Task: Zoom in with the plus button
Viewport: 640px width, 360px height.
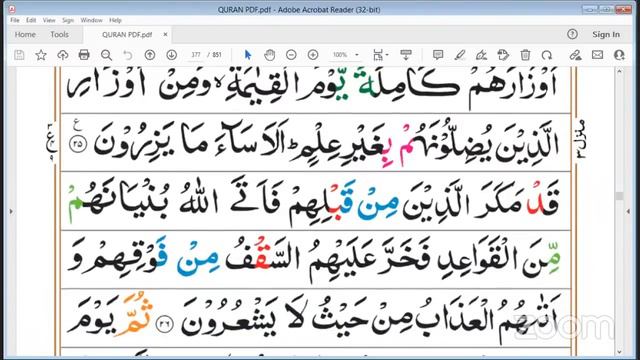Action: 313,55
